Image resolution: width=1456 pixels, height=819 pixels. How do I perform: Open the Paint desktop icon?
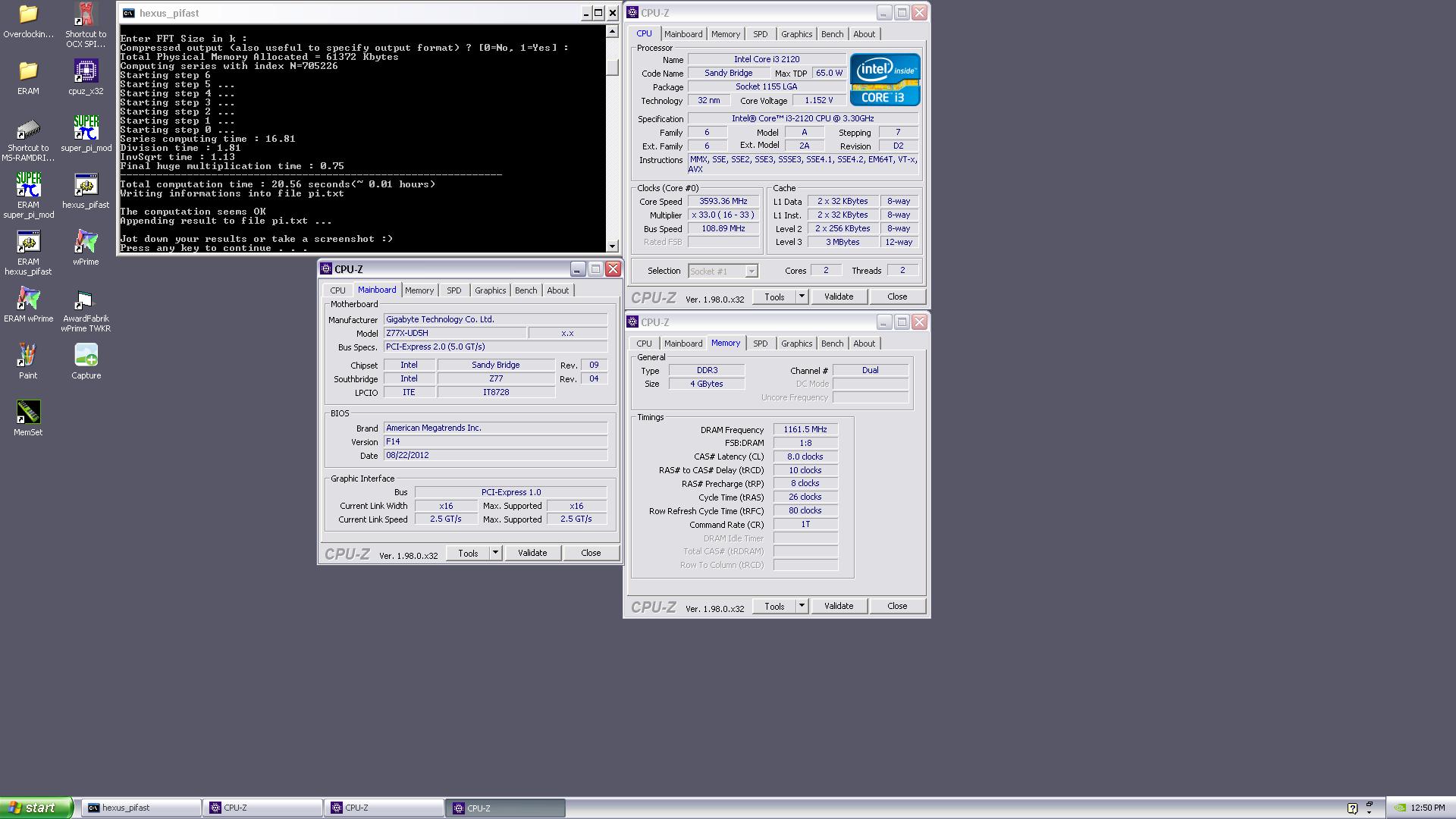(x=28, y=362)
